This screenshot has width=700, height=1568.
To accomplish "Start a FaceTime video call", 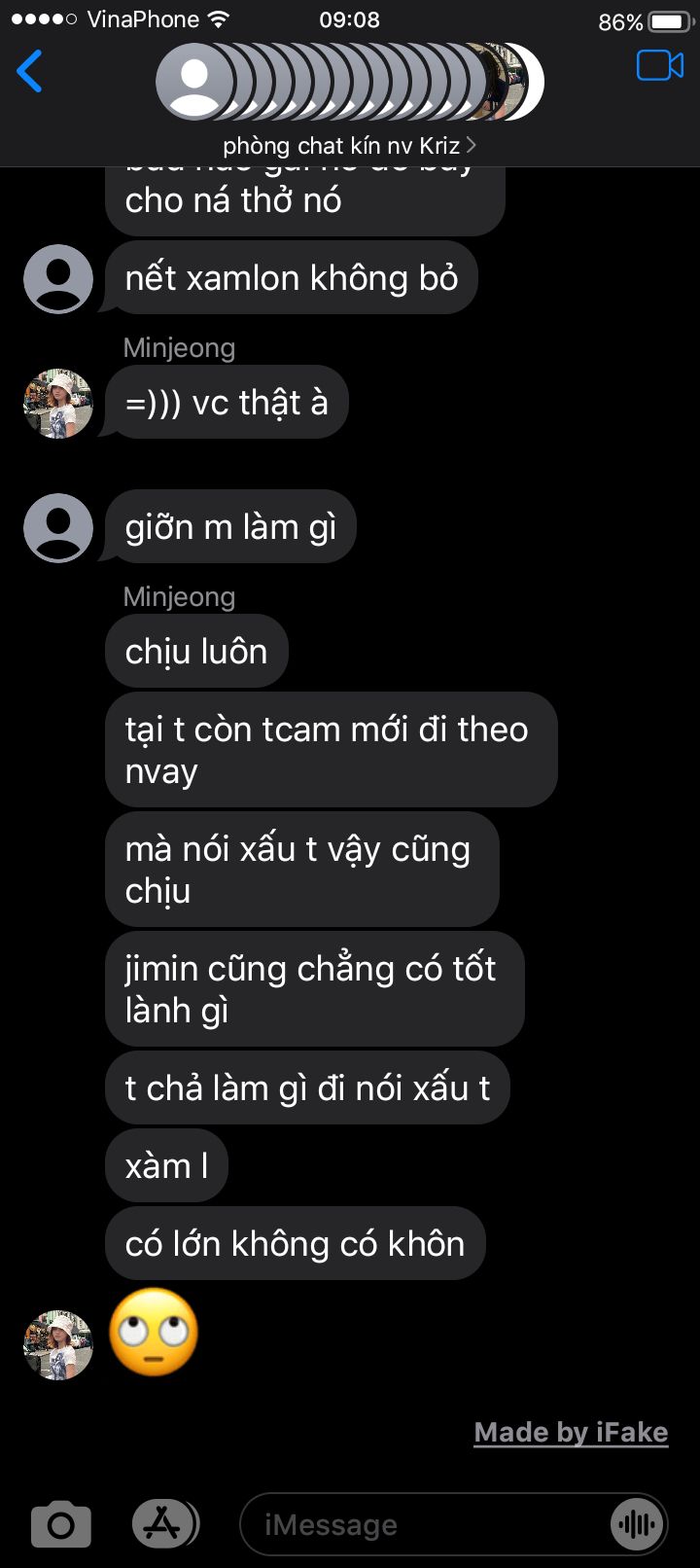I will pos(660,66).
